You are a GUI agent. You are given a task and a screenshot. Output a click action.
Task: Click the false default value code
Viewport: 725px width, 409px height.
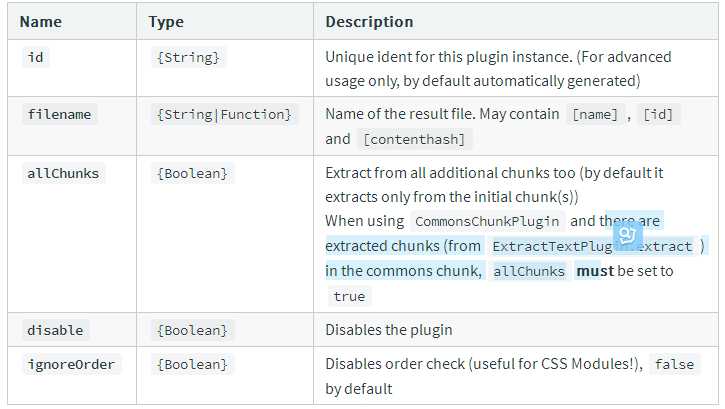(674, 364)
